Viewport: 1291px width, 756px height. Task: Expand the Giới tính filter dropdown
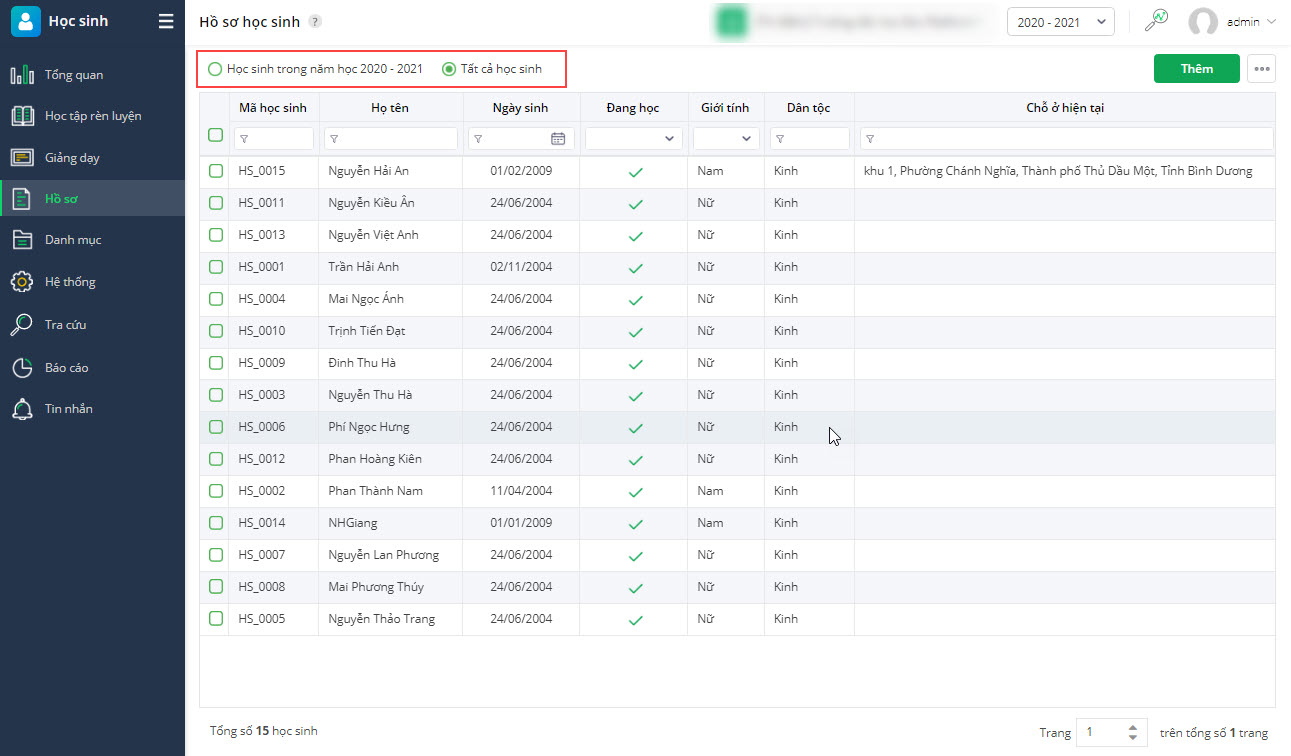click(x=726, y=139)
